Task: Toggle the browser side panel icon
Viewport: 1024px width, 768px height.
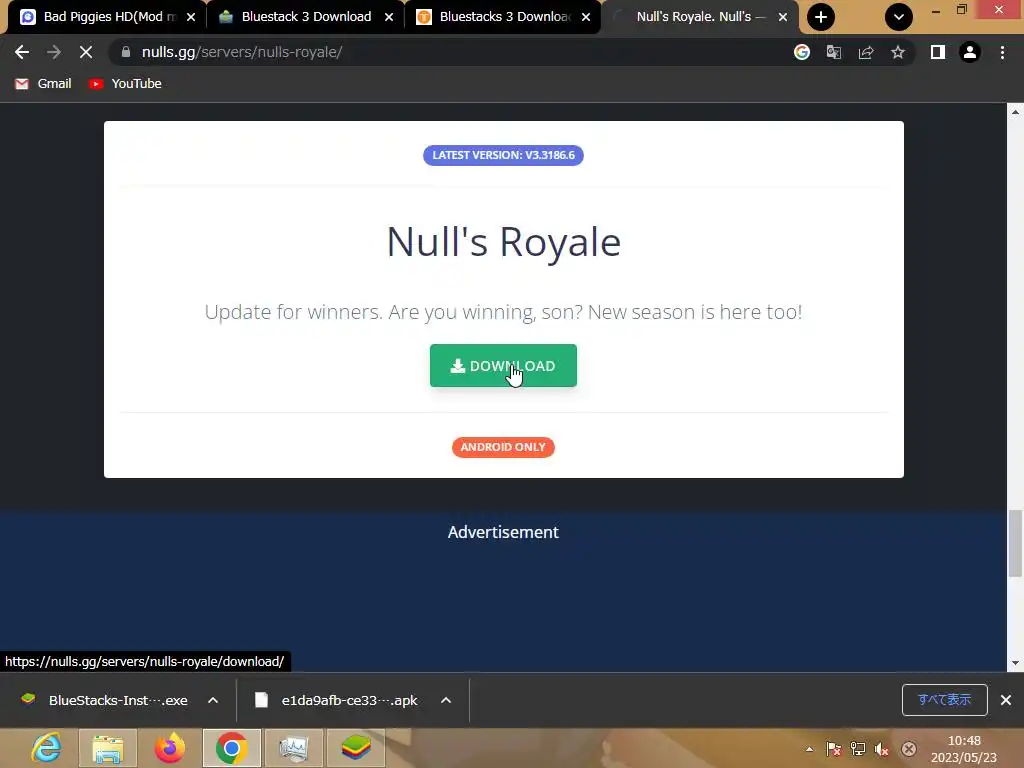Action: coord(938,52)
